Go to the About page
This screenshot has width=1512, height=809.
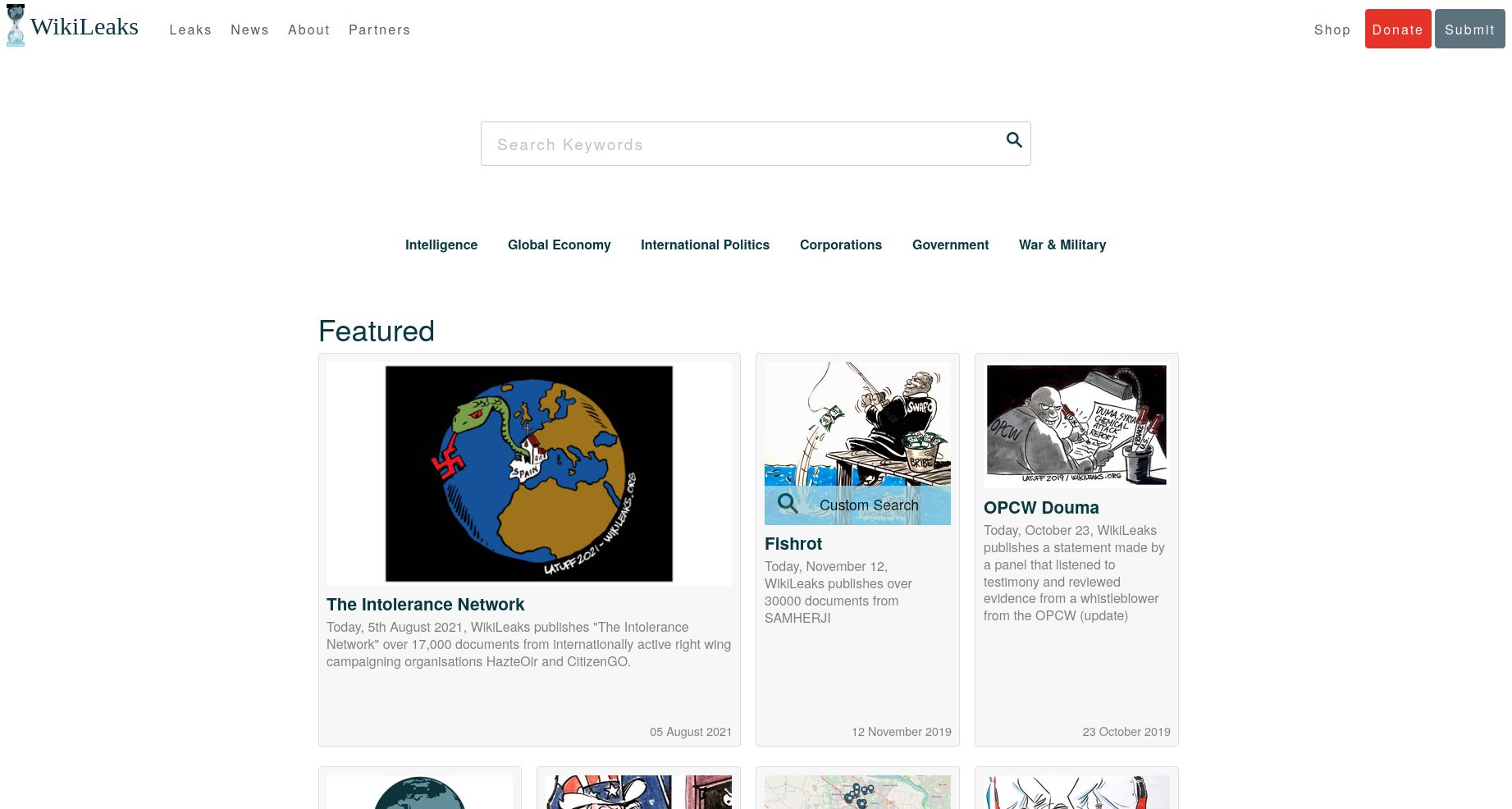click(x=308, y=30)
